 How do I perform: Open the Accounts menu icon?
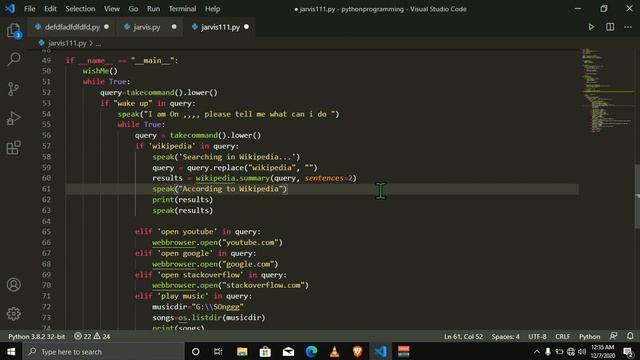[13, 284]
